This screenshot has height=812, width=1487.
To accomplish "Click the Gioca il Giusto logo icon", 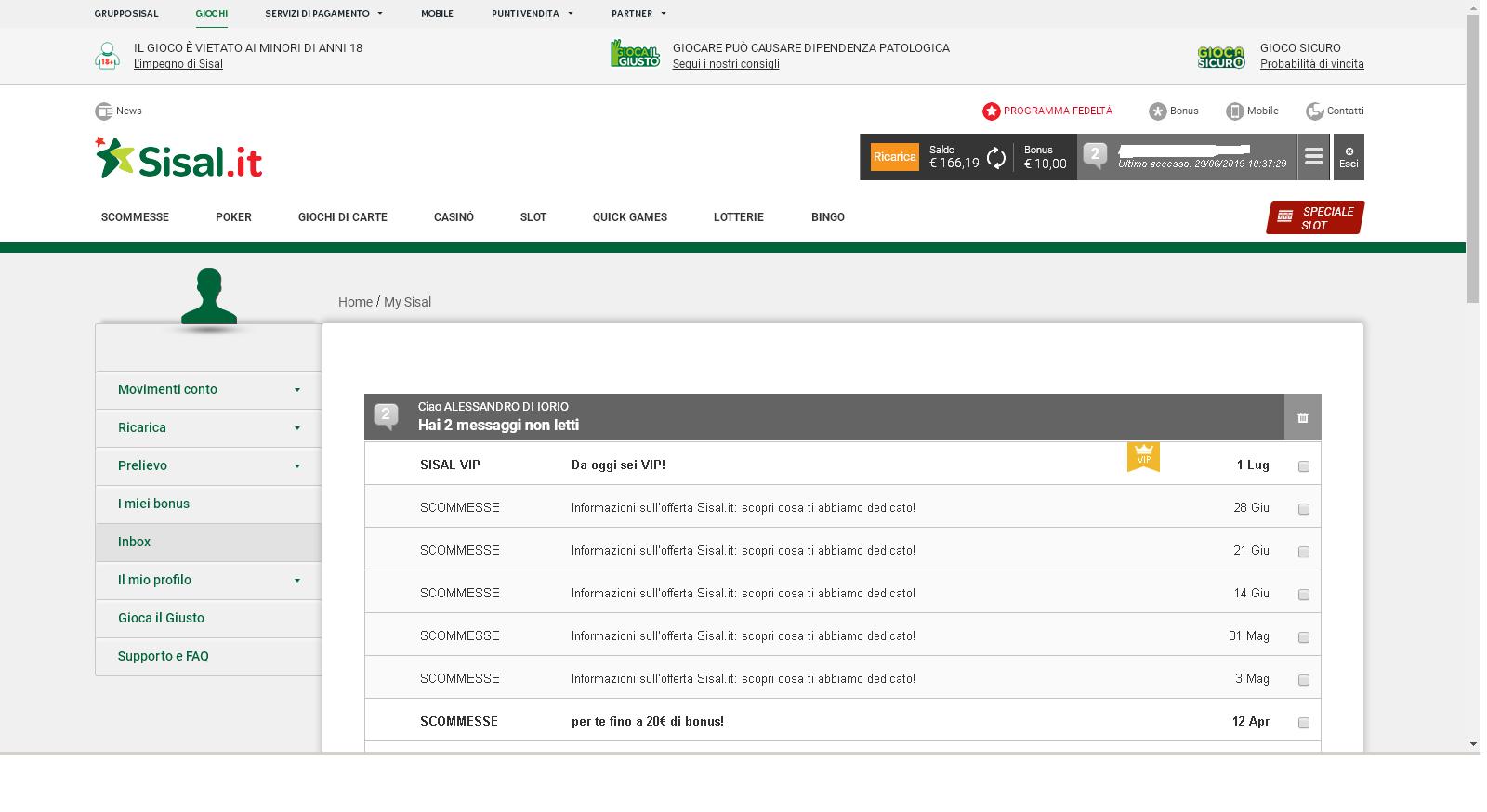I will pos(635,54).
